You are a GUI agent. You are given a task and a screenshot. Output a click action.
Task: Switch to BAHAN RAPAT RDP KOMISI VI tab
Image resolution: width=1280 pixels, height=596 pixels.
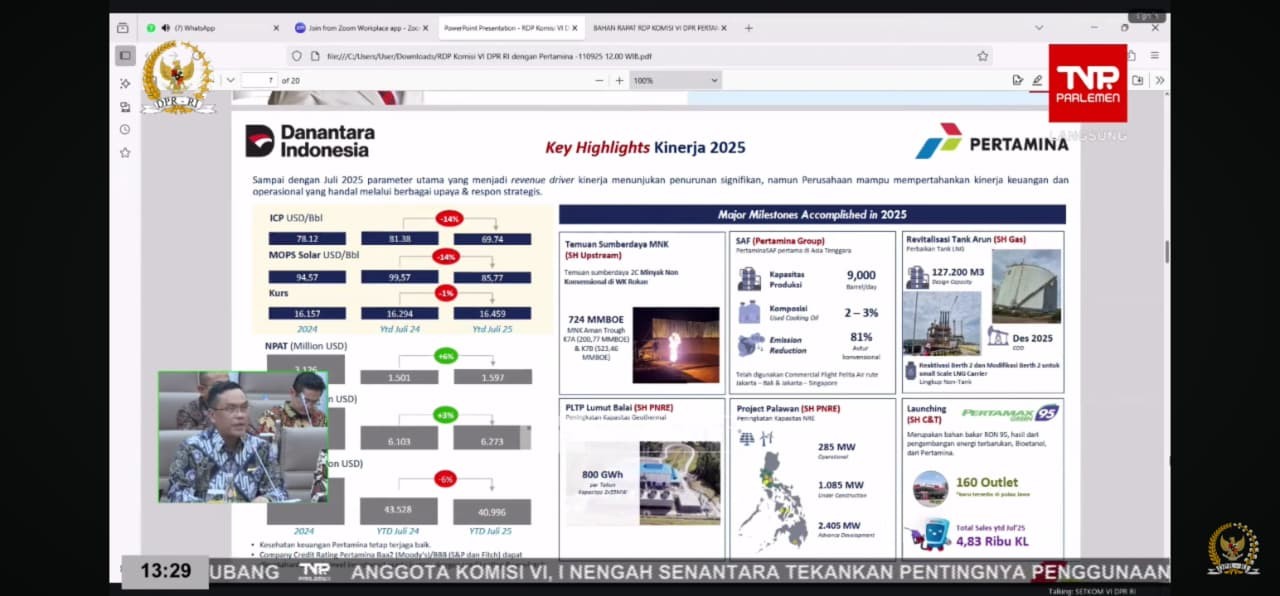click(x=655, y=28)
